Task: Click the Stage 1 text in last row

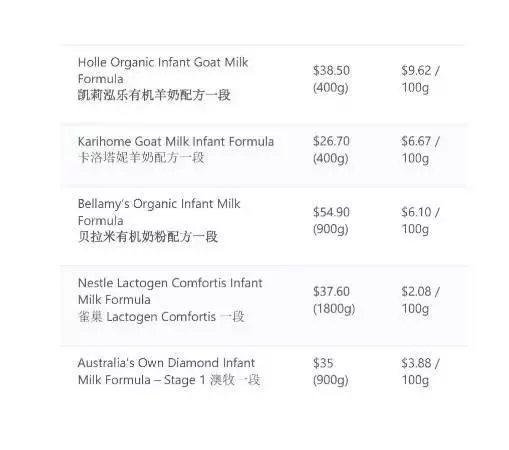Action: [x=184, y=380]
